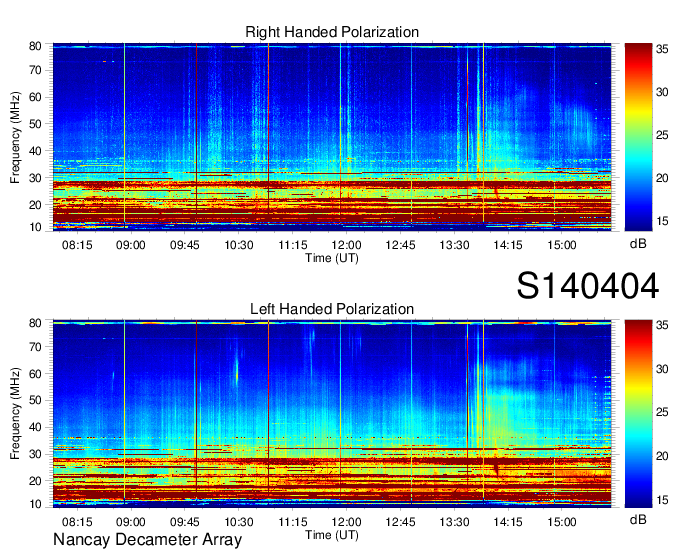Click the 20 MHz tick label on the top plot

point(35,205)
